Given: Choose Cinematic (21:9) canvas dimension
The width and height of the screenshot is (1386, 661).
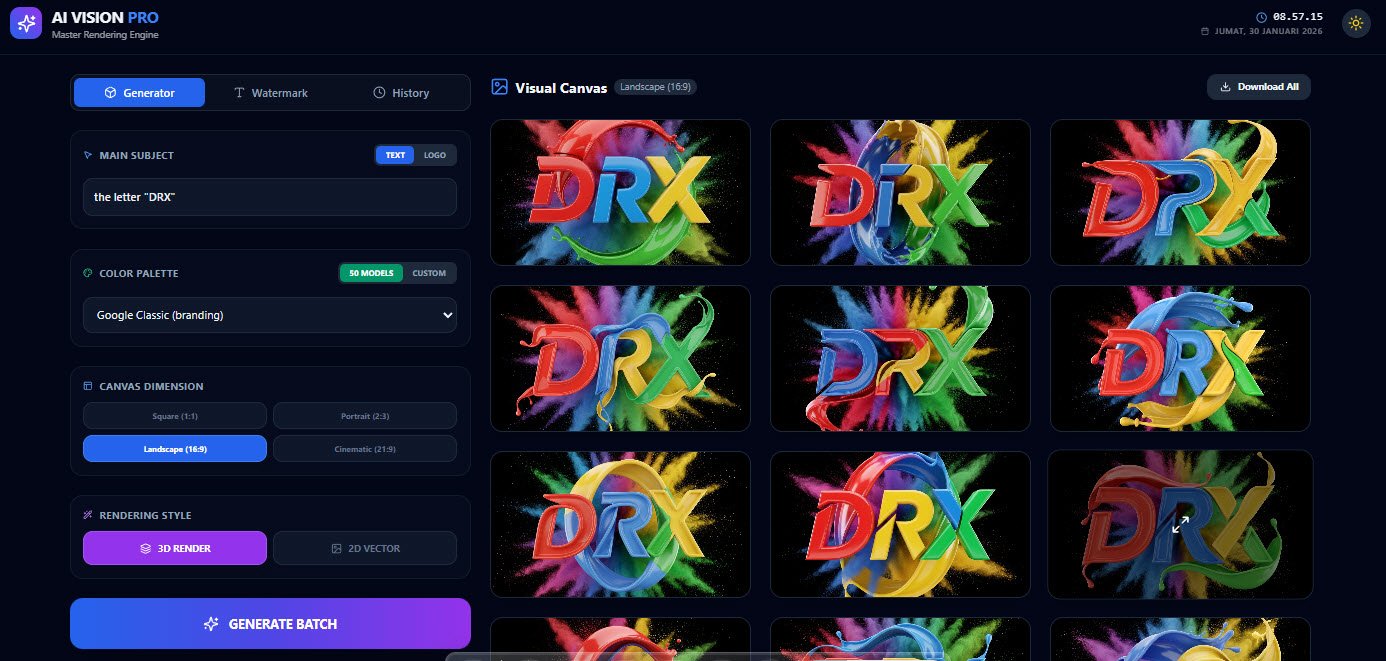Looking at the screenshot, I should pyautogui.click(x=365, y=449).
